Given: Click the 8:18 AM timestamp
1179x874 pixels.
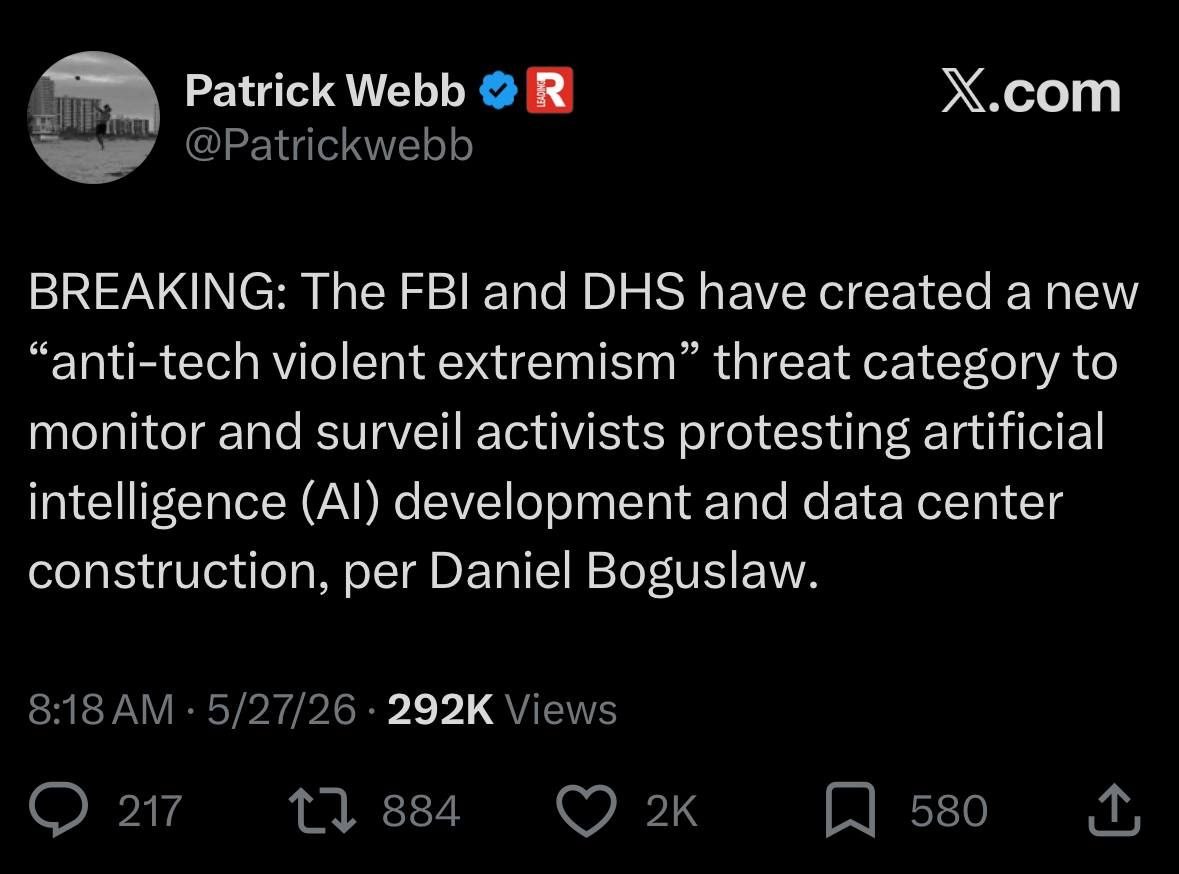Looking at the screenshot, I should [x=101, y=709].
